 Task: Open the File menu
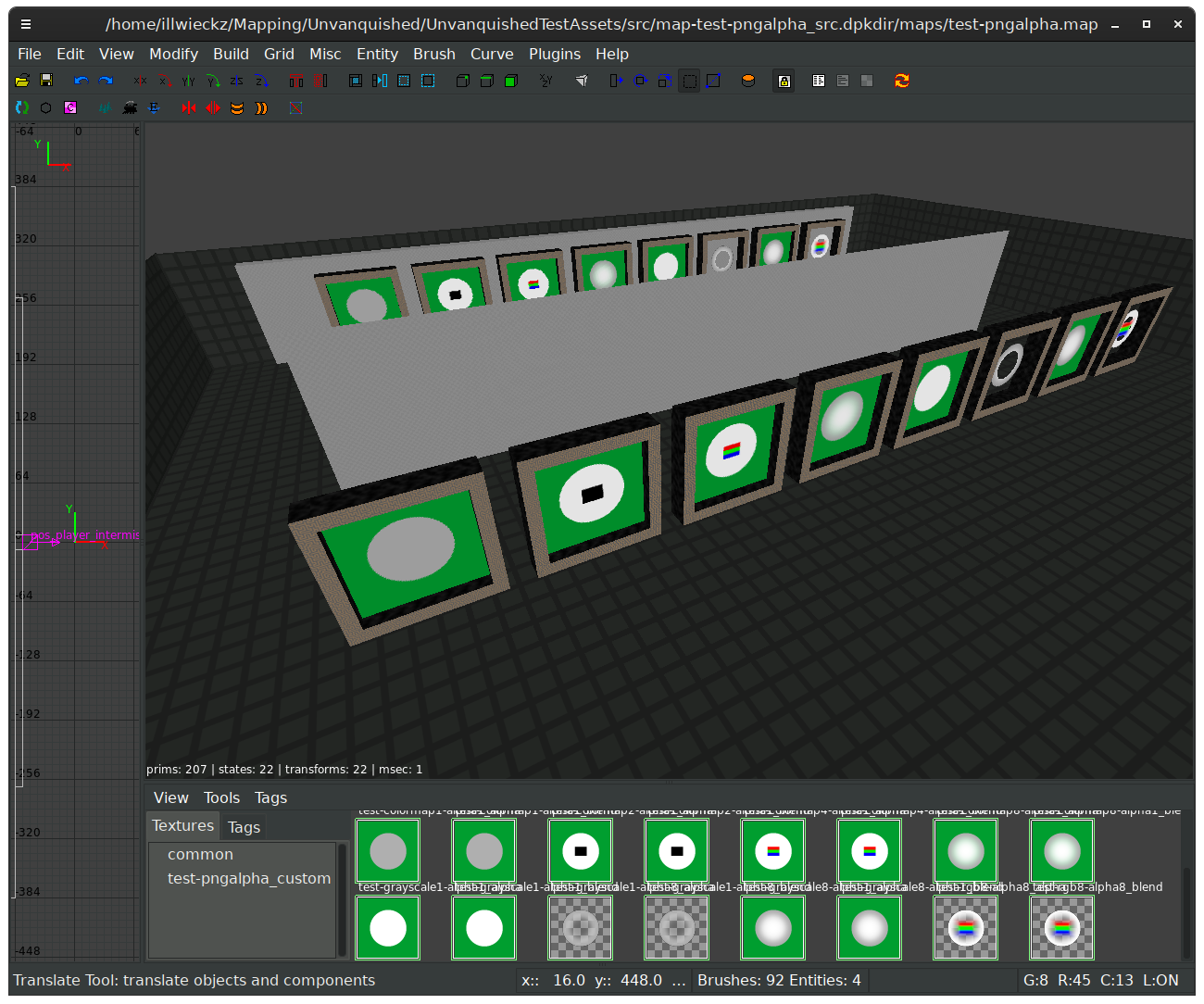point(30,54)
